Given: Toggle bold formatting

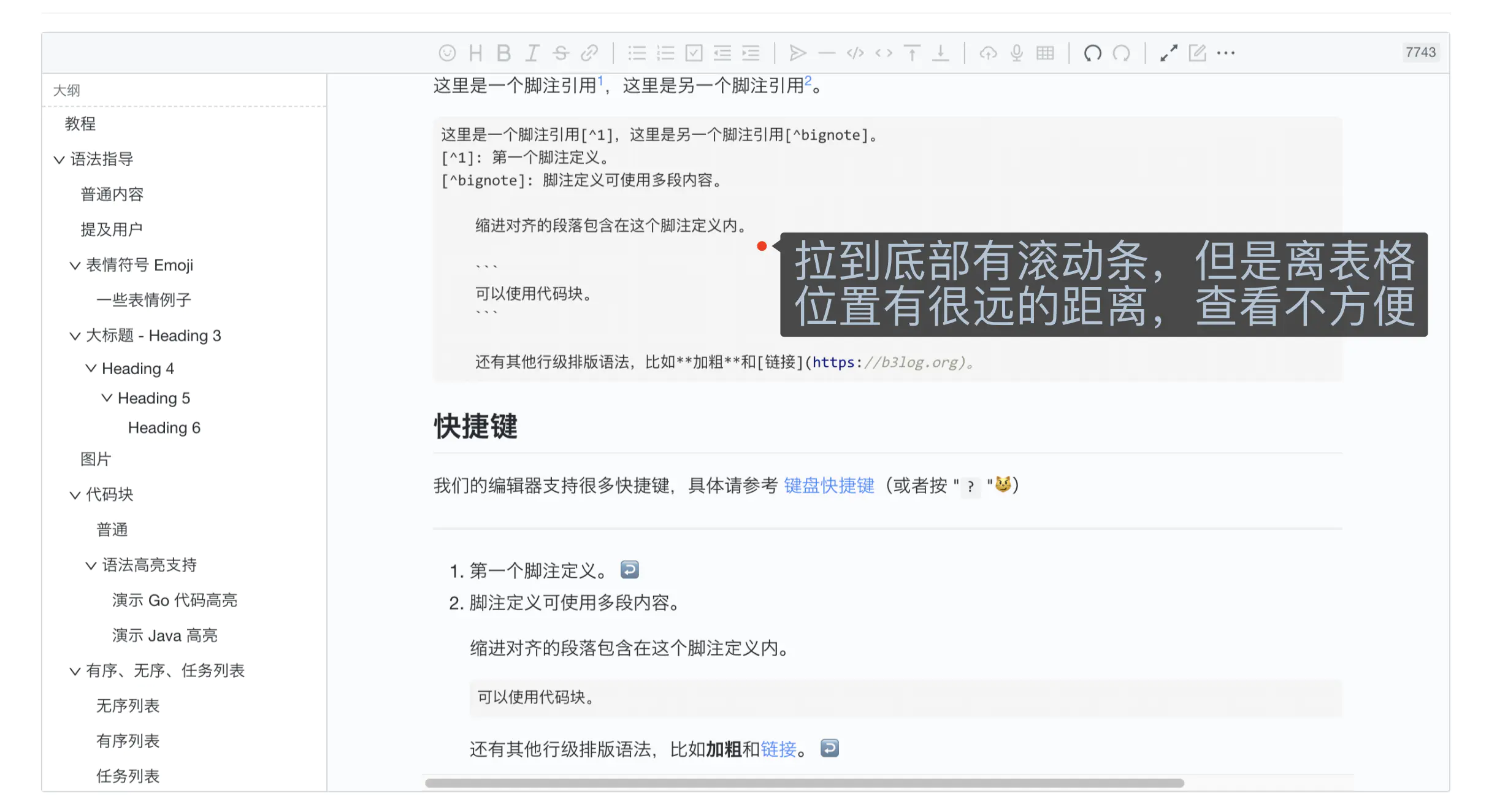Looking at the screenshot, I should [x=503, y=53].
